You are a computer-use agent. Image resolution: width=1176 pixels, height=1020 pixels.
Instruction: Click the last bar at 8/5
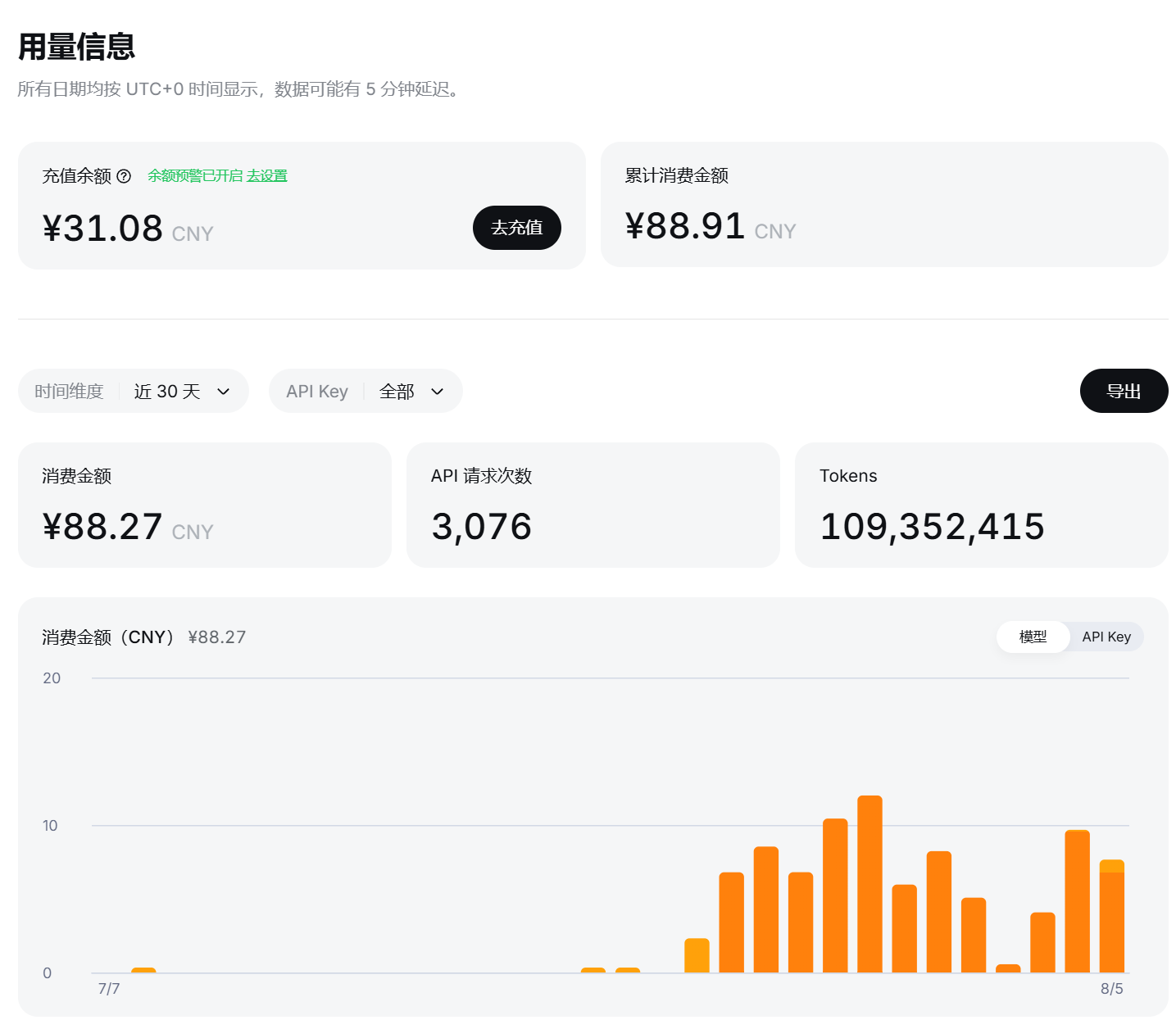[x=1112, y=916]
